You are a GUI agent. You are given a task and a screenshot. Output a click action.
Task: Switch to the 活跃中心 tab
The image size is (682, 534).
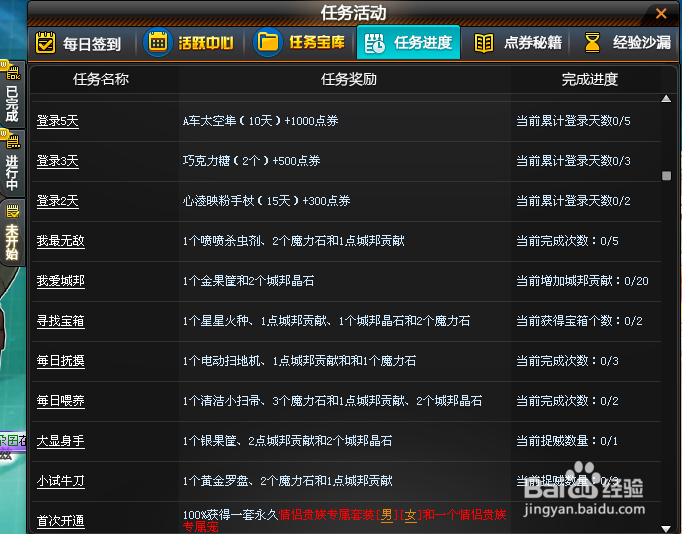point(190,43)
